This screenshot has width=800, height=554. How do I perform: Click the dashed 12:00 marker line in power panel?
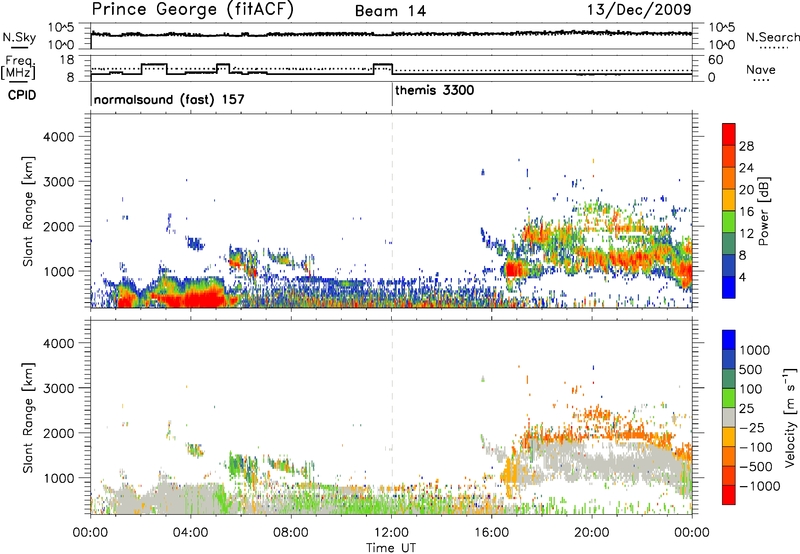click(392, 210)
